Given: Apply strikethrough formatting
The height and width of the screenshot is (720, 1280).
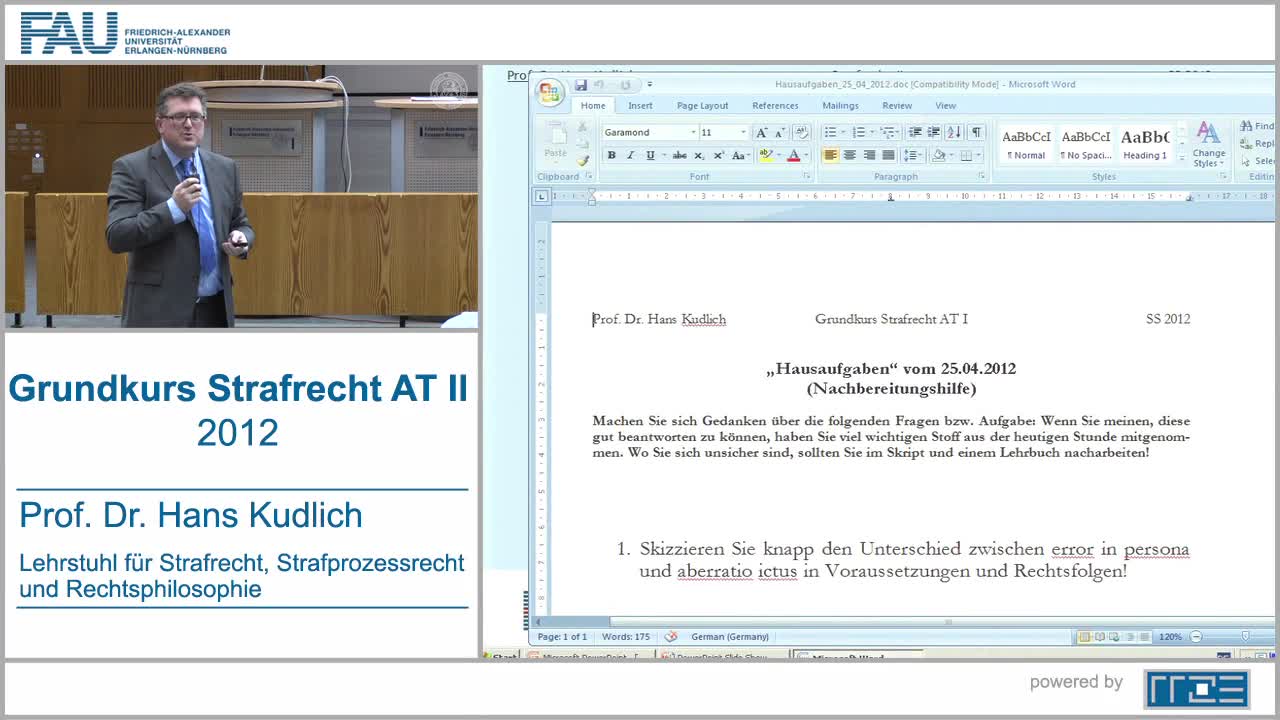Looking at the screenshot, I should click(680, 156).
